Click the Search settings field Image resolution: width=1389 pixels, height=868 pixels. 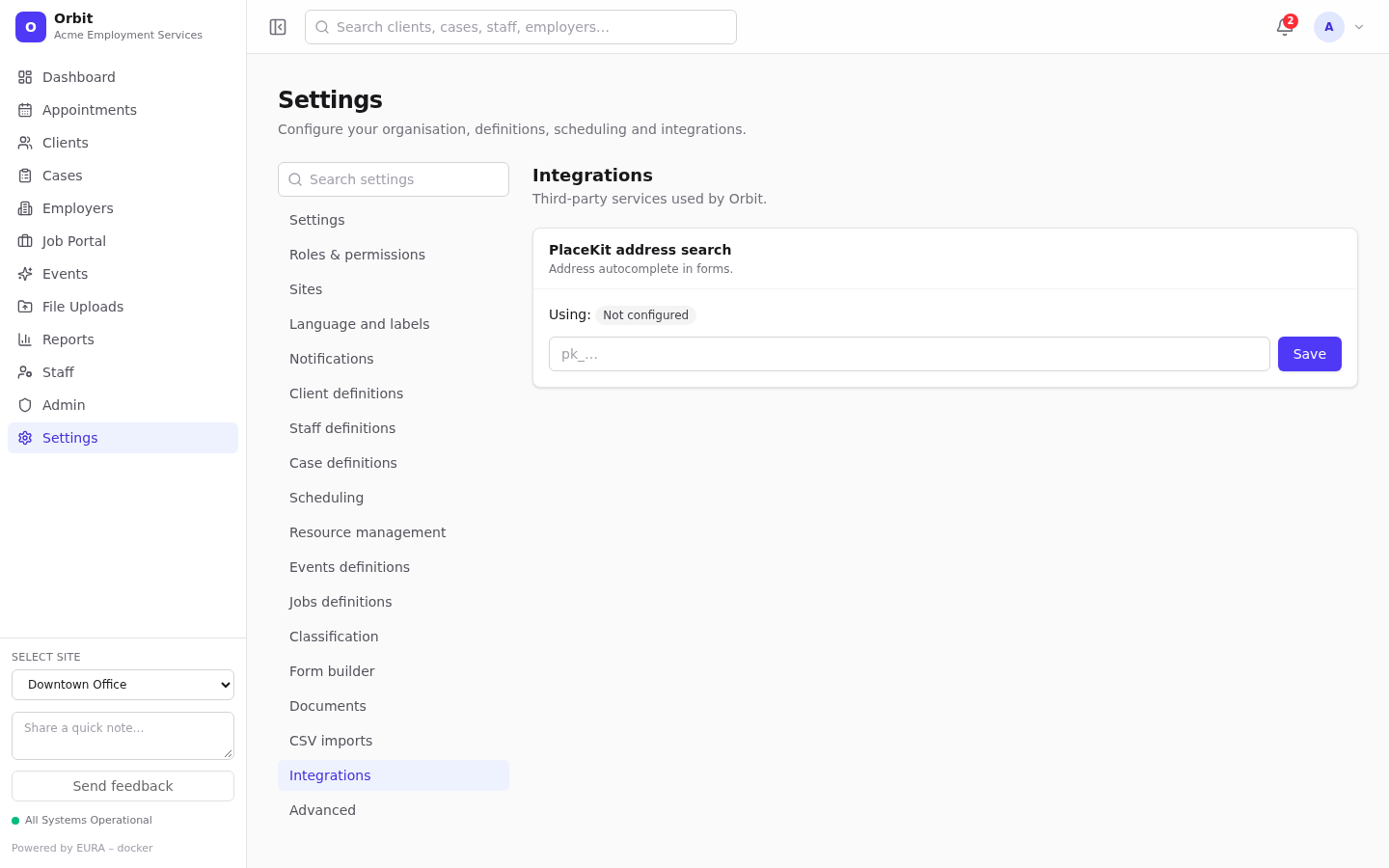[394, 179]
